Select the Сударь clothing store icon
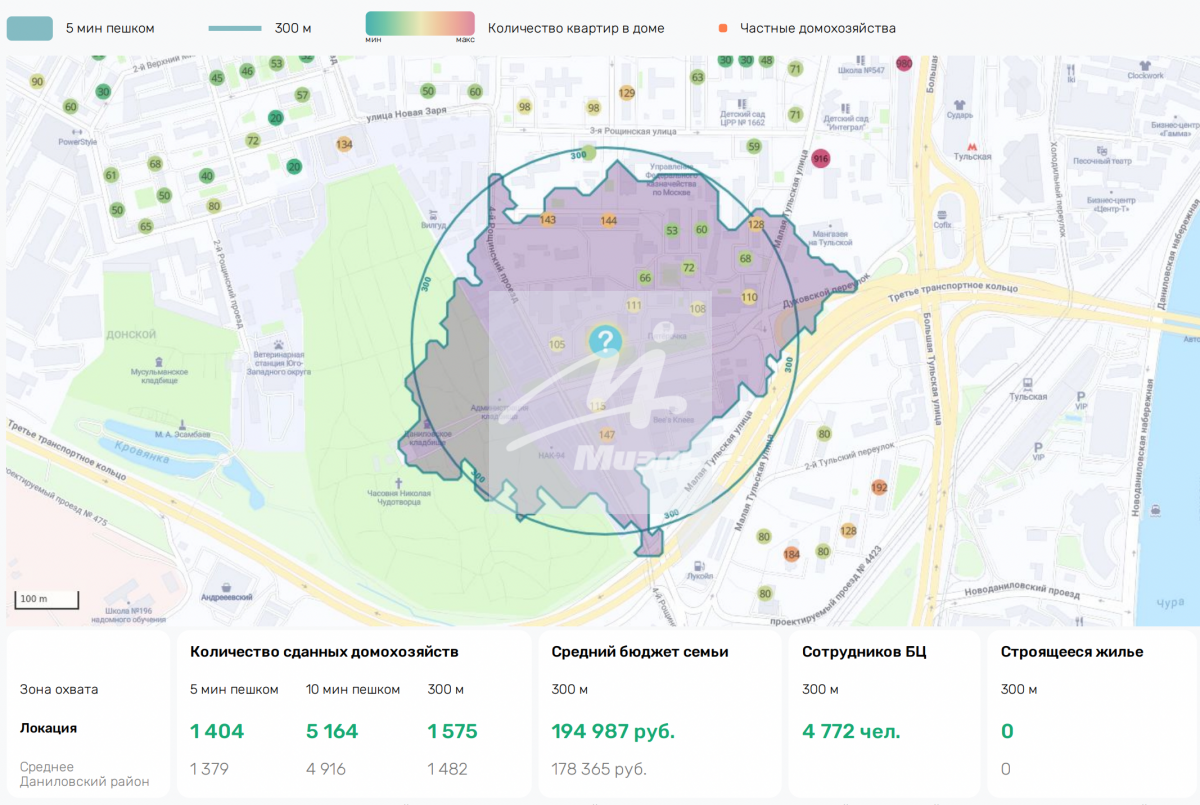The image size is (1200, 805). pos(958,102)
